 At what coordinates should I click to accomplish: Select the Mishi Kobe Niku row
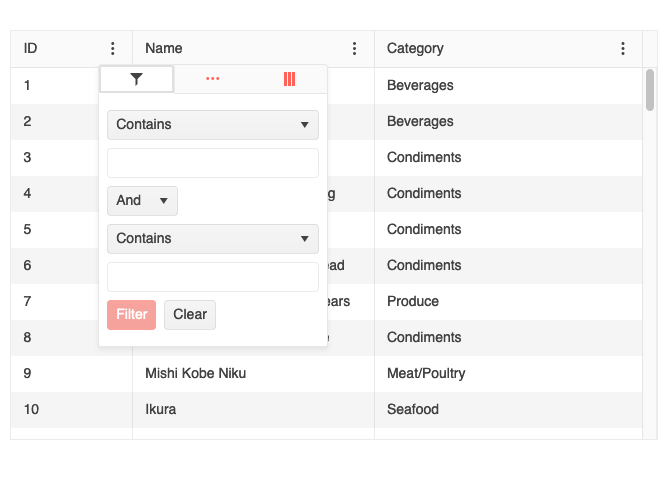click(326, 374)
